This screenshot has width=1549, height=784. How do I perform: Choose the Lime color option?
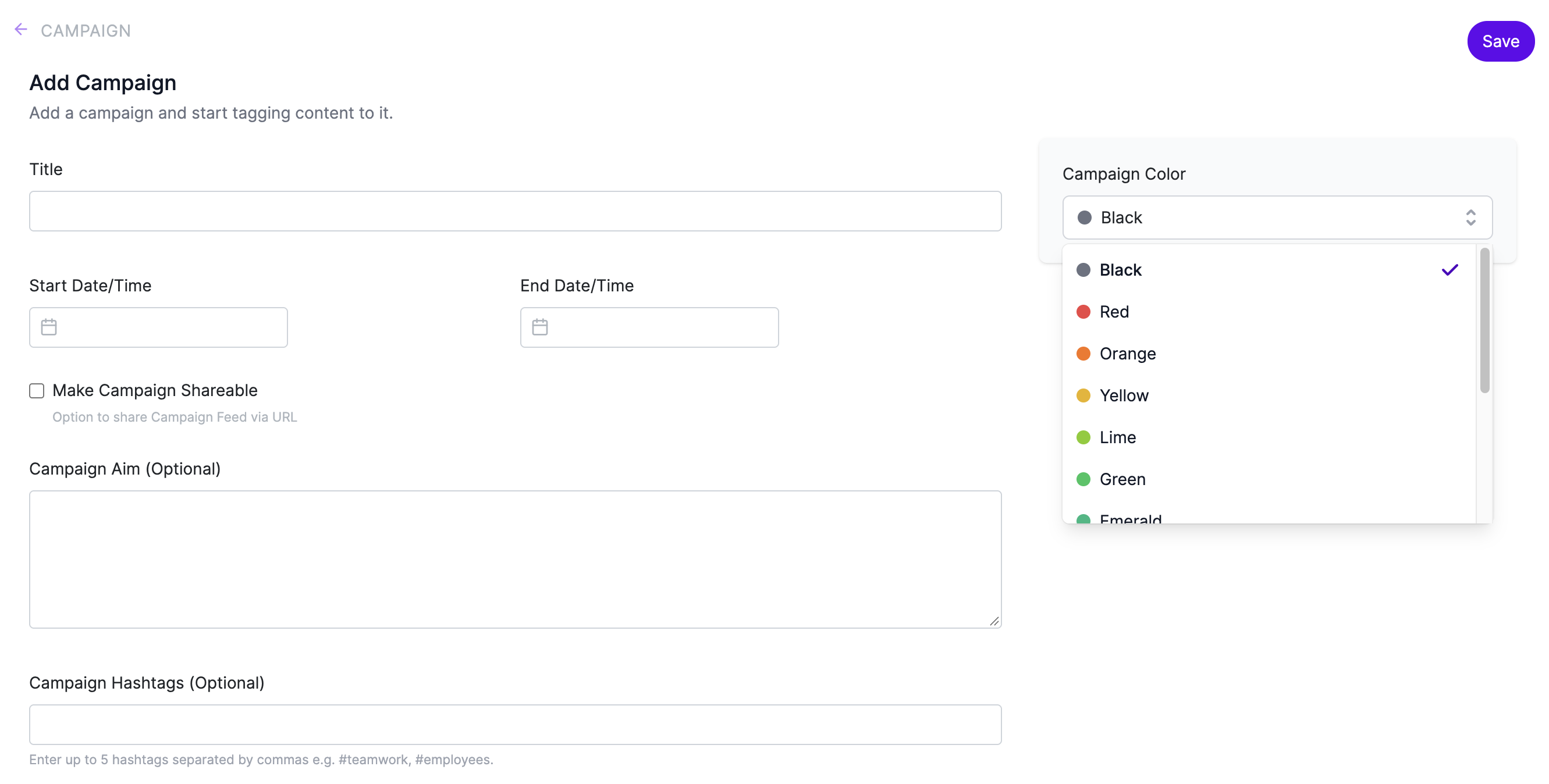[1269, 438]
